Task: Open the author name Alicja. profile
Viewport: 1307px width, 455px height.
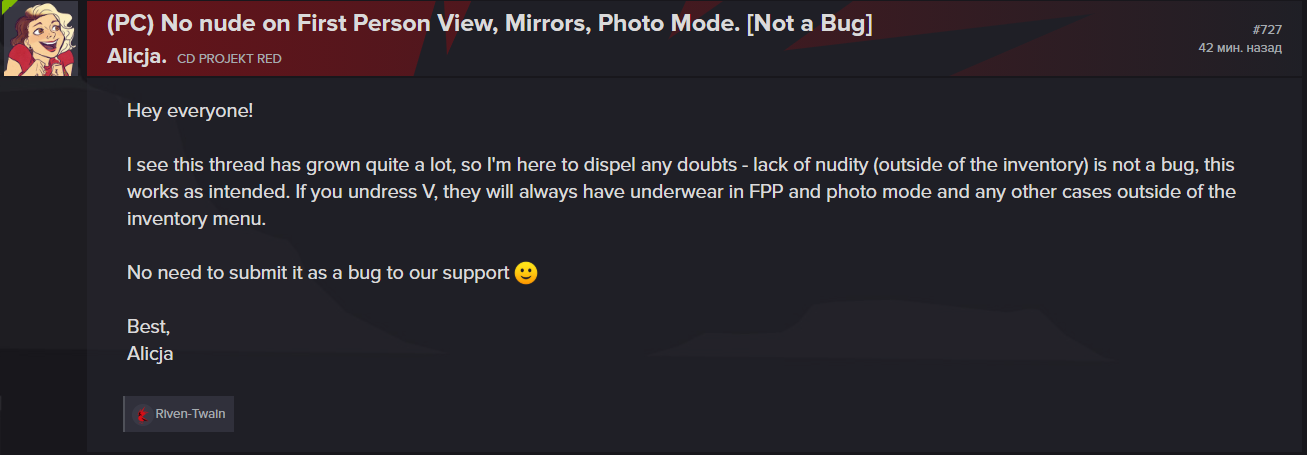Action: pyautogui.click(x=136, y=57)
